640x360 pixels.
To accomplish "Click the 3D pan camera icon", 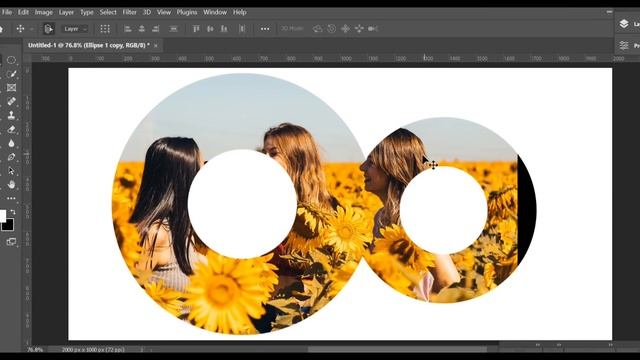I will point(345,29).
